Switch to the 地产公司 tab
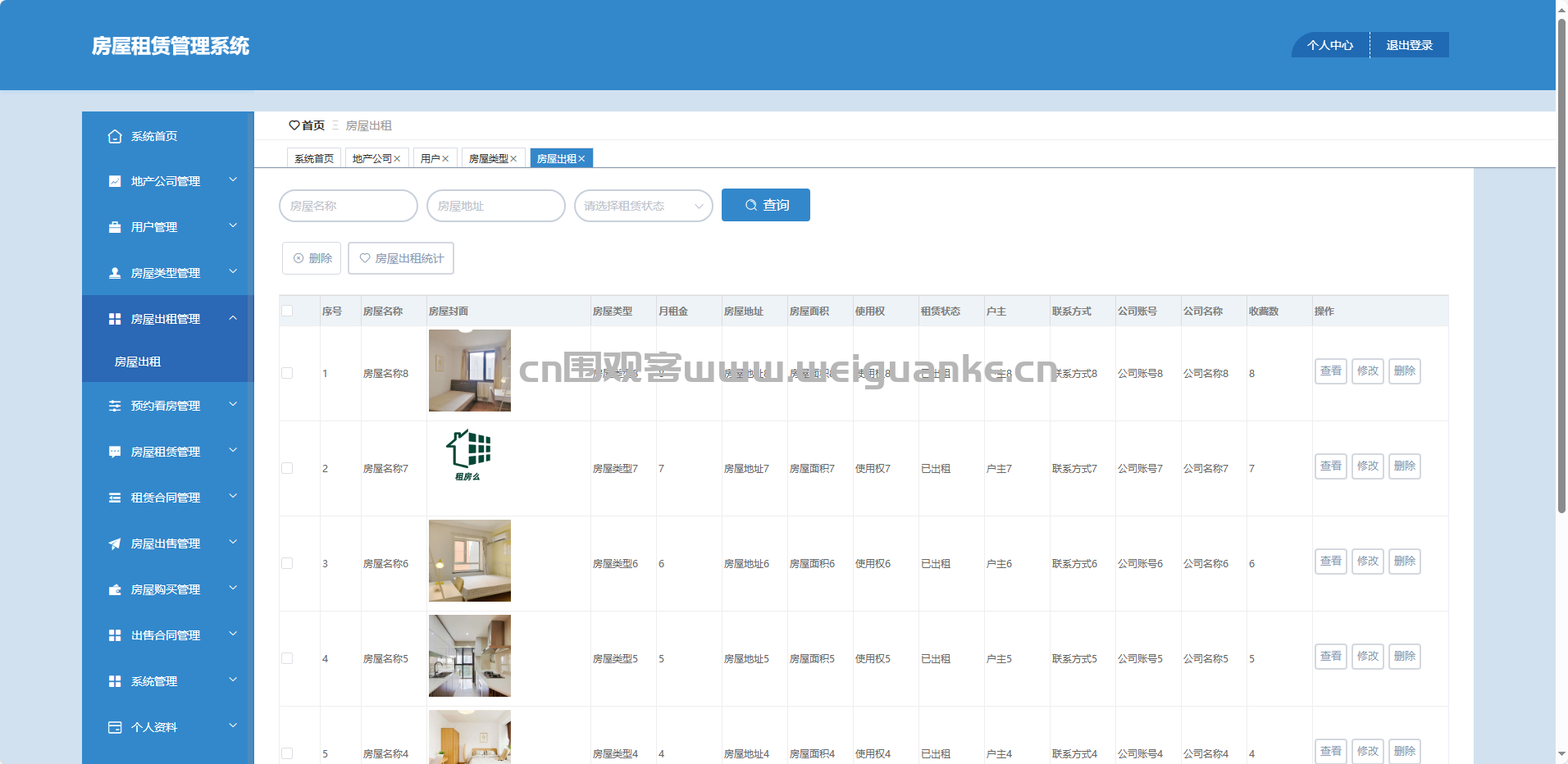 click(x=372, y=158)
